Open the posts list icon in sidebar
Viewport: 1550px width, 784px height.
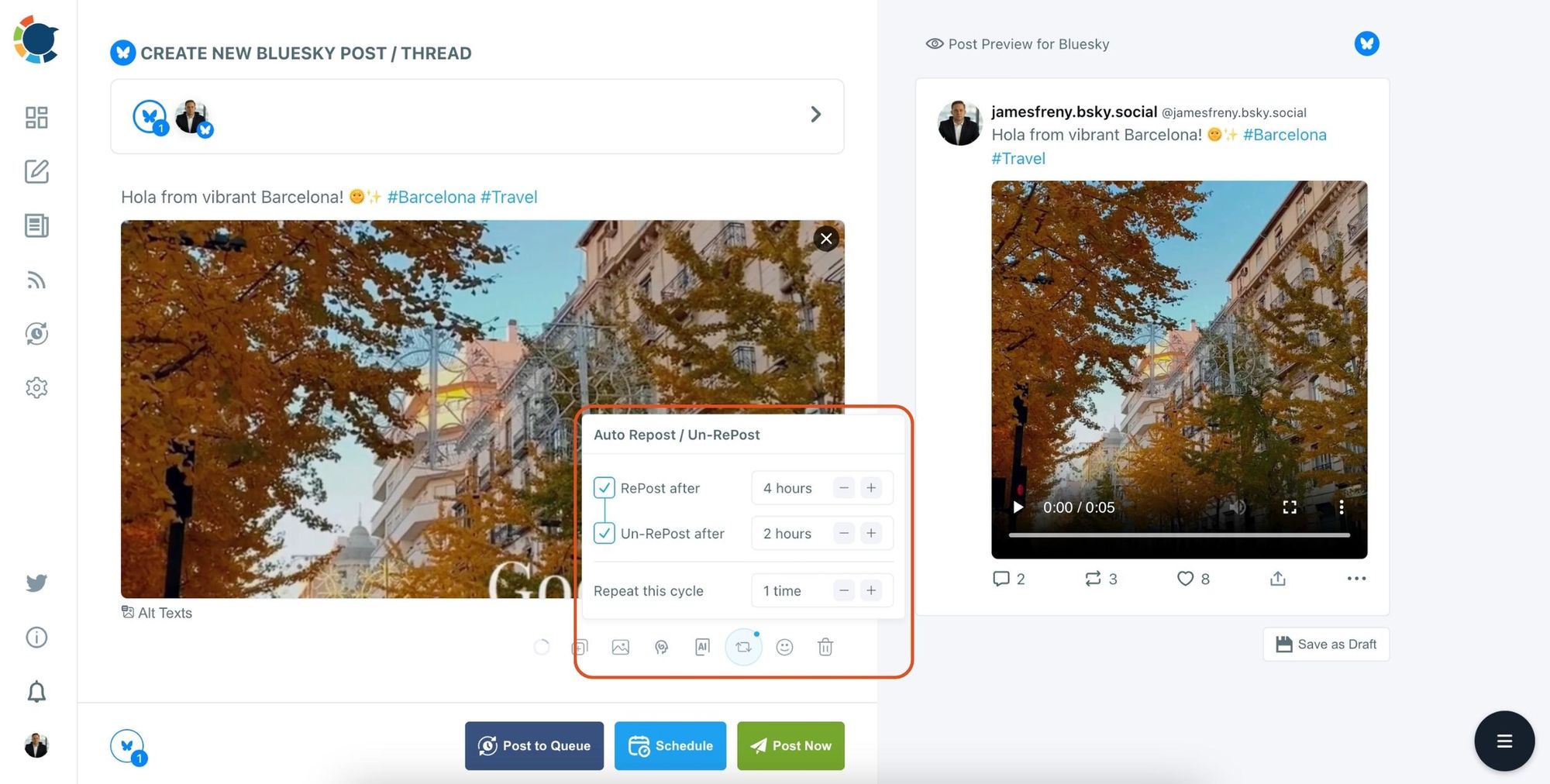click(36, 225)
